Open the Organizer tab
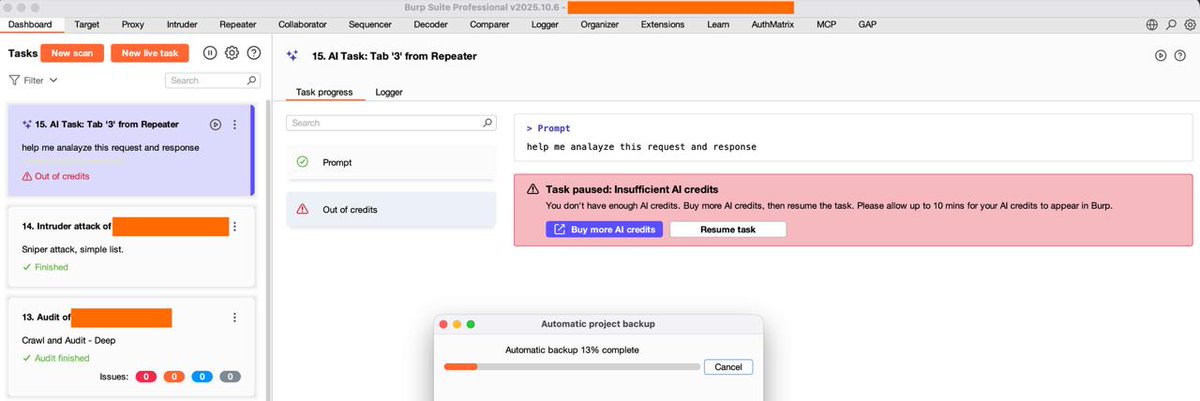 [599, 24]
